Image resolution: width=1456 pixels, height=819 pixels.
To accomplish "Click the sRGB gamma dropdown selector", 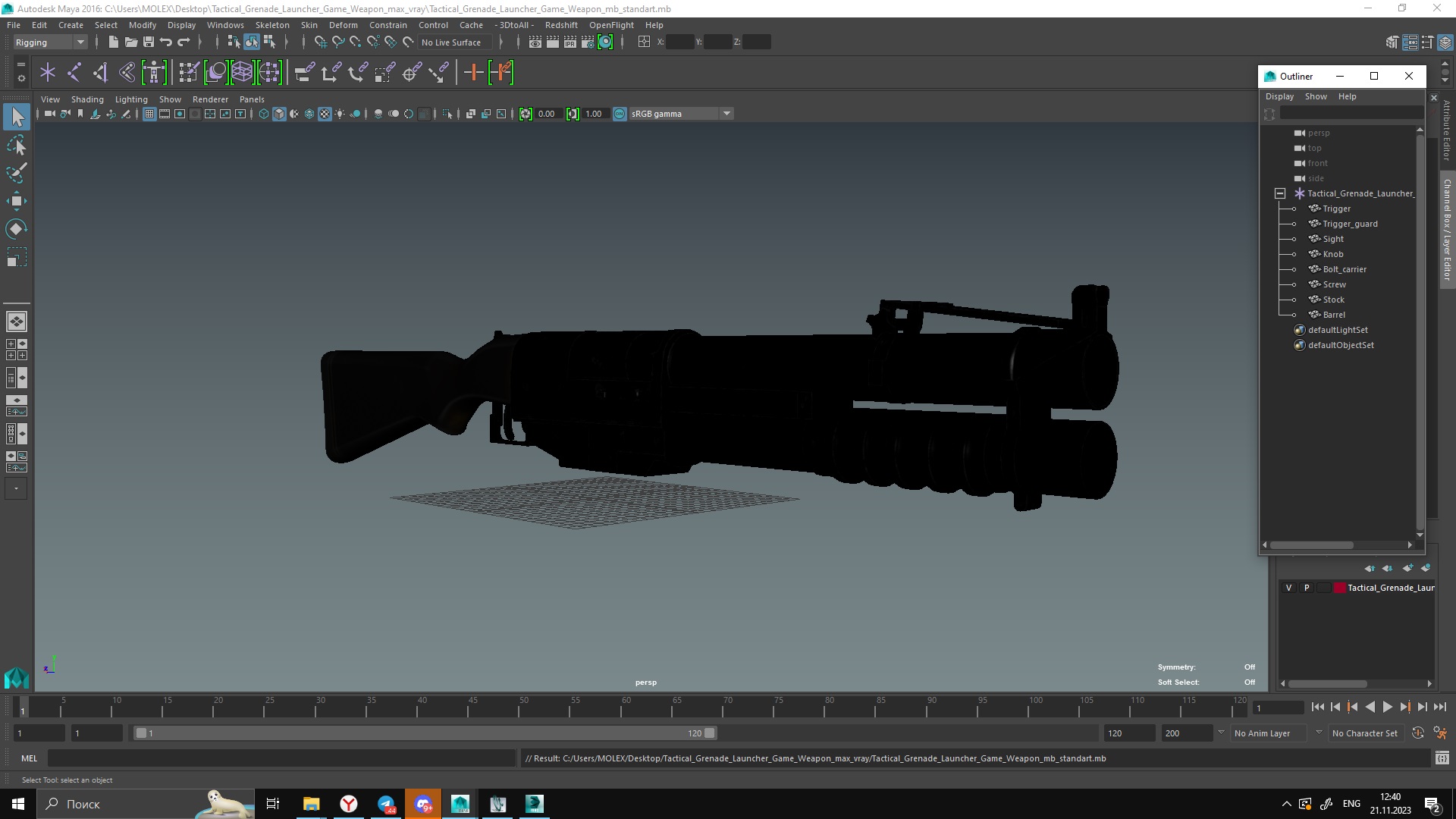I will [x=680, y=113].
